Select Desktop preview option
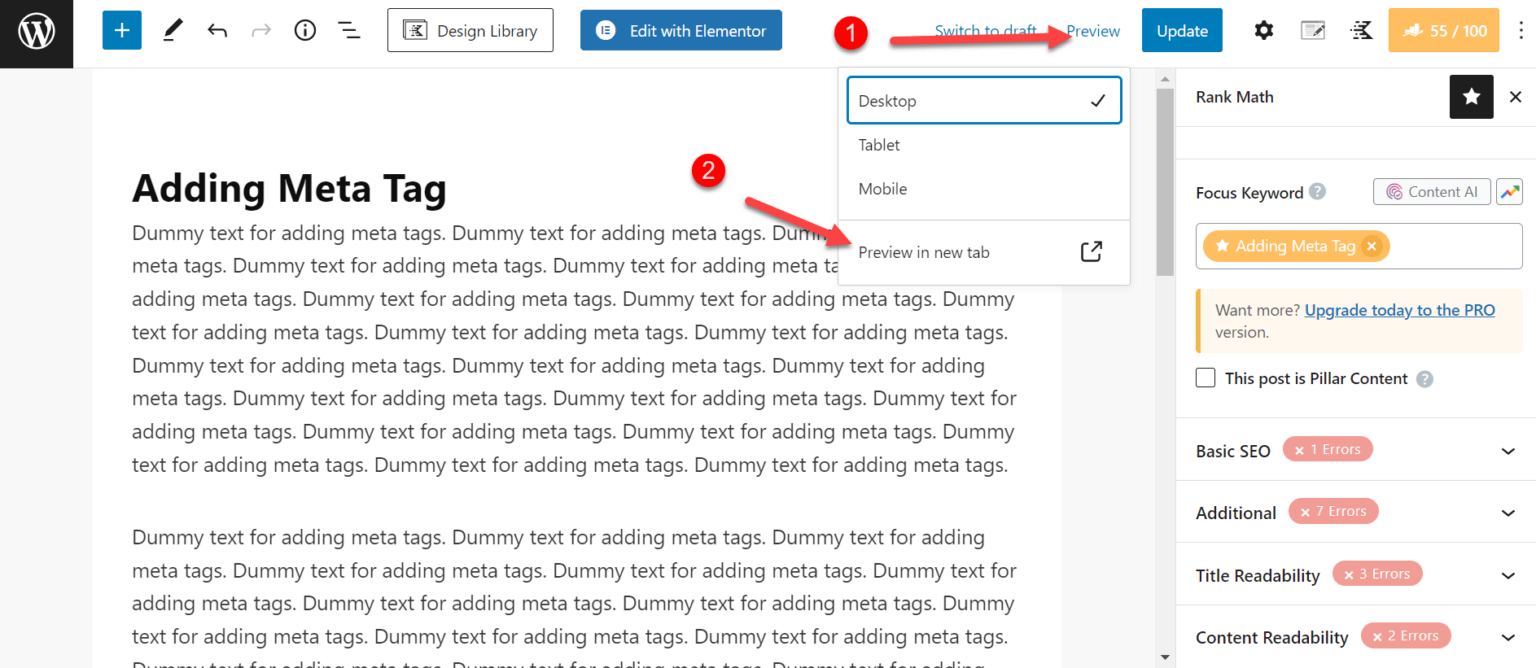 984,101
